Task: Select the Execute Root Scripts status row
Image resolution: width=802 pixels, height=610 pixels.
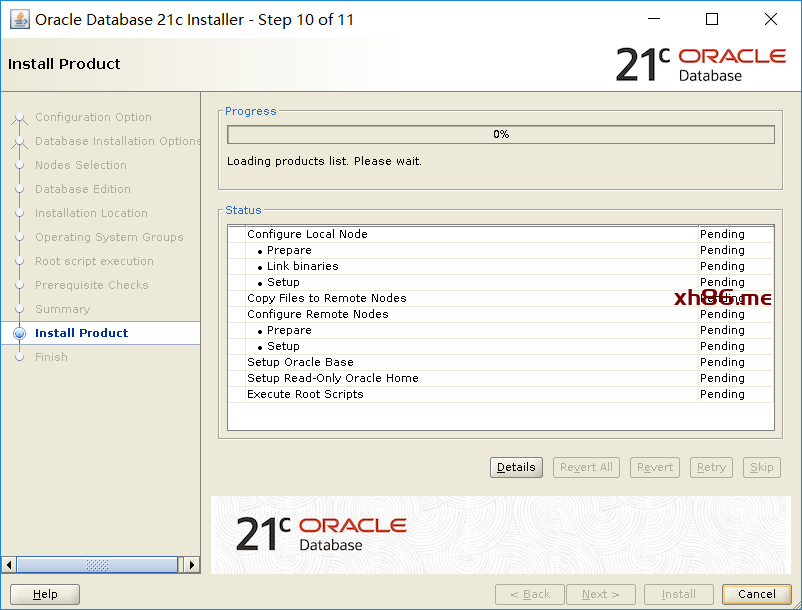Action: tap(305, 394)
